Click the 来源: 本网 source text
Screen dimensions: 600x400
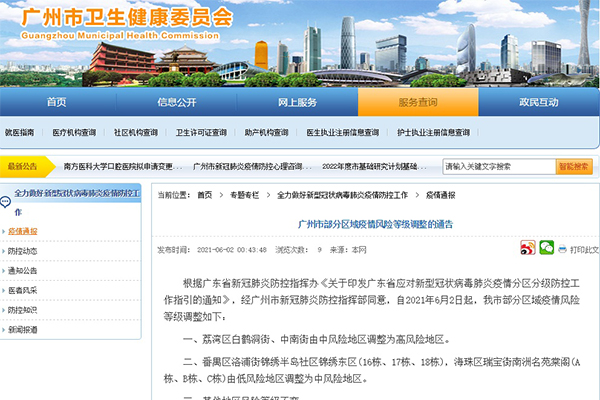click(348, 250)
